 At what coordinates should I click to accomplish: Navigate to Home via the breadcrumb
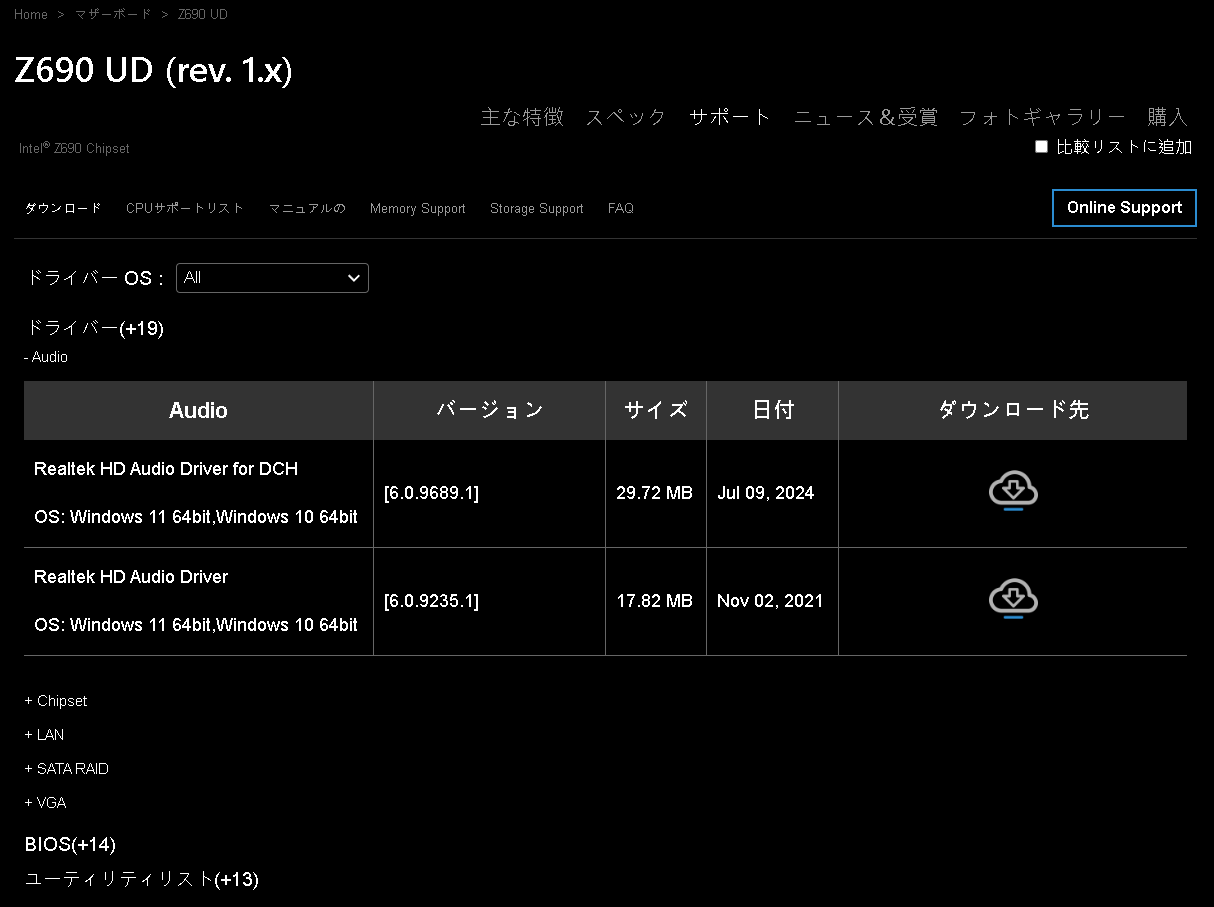tap(30, 14)
